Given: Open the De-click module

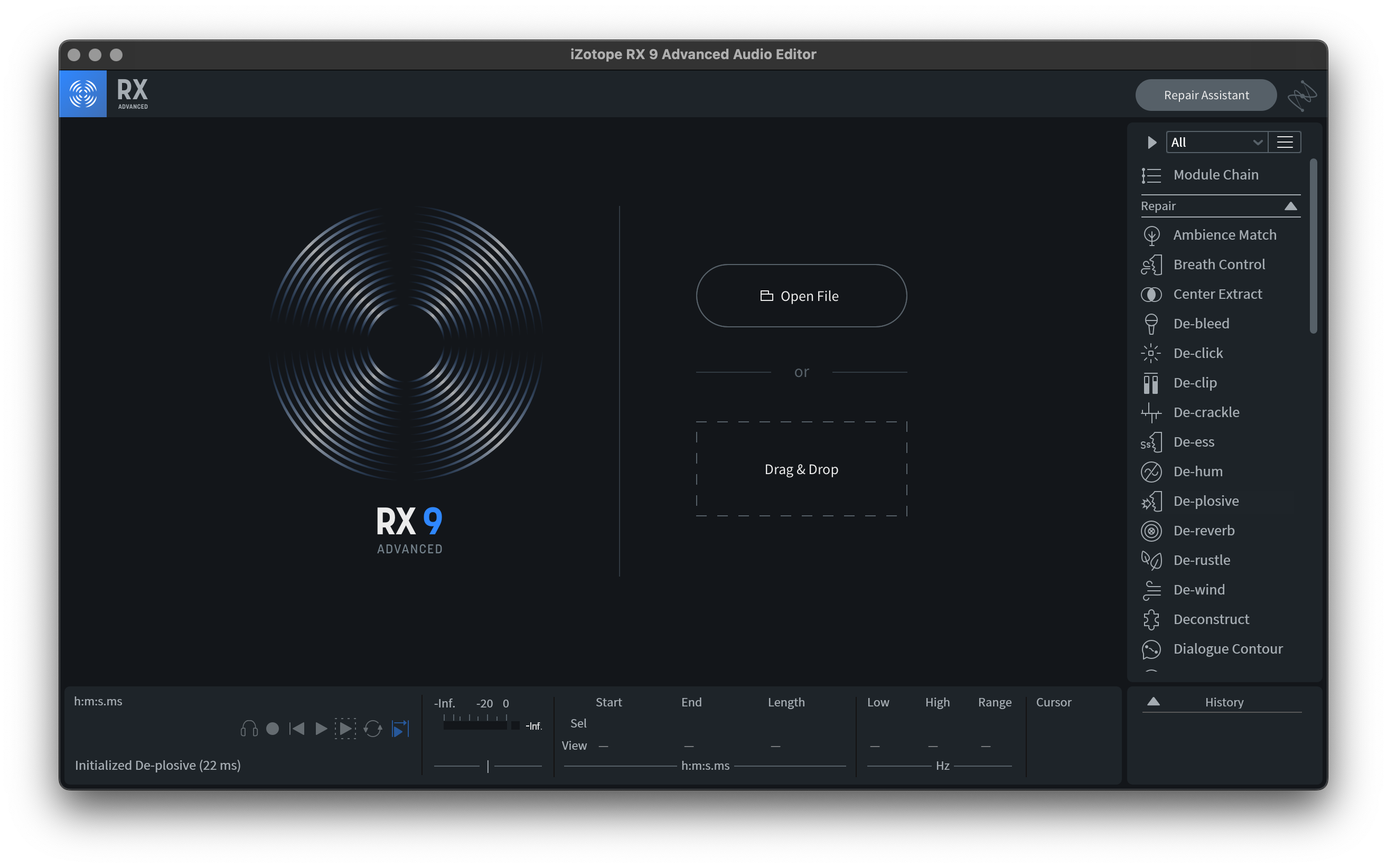Looking at the screenshot, I should pyautogui.click(x=1197, y=353).
